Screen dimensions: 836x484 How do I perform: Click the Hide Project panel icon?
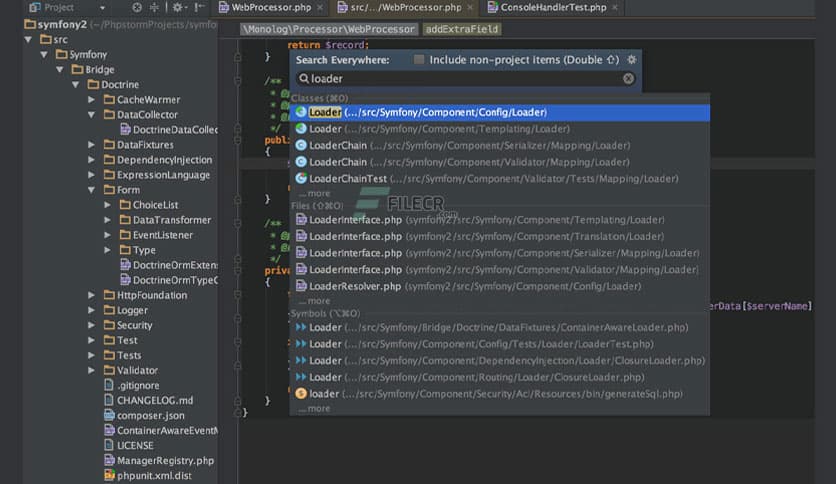[199, 7]
